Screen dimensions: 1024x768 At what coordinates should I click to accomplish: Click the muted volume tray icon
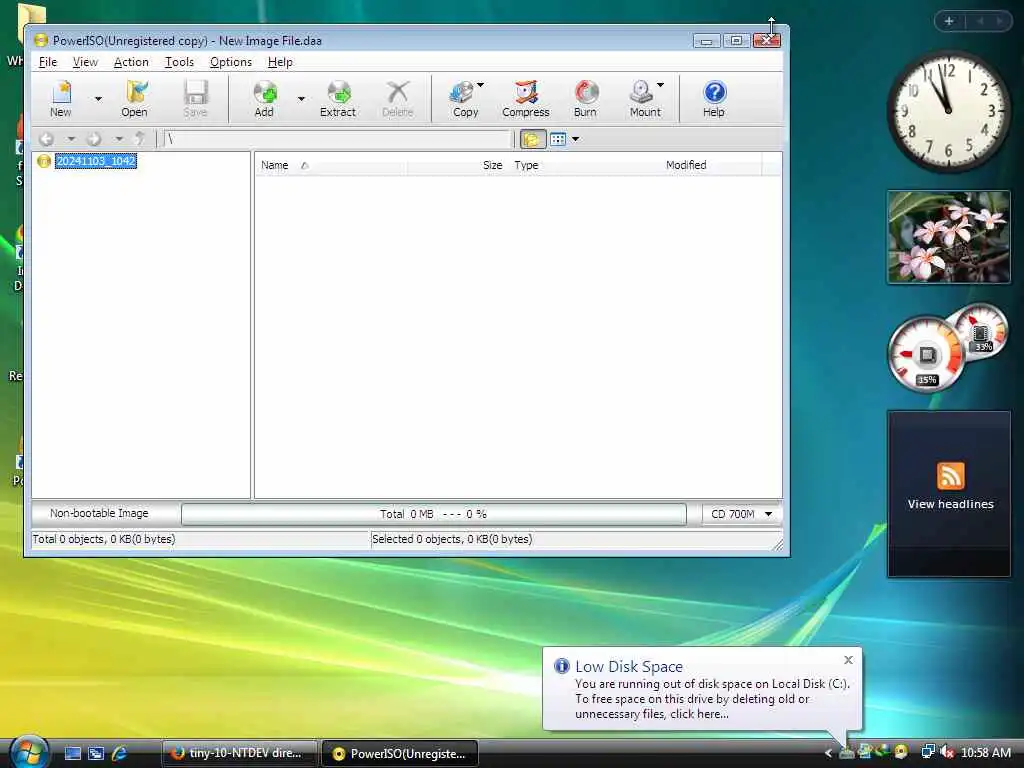[x=947, y=752]
